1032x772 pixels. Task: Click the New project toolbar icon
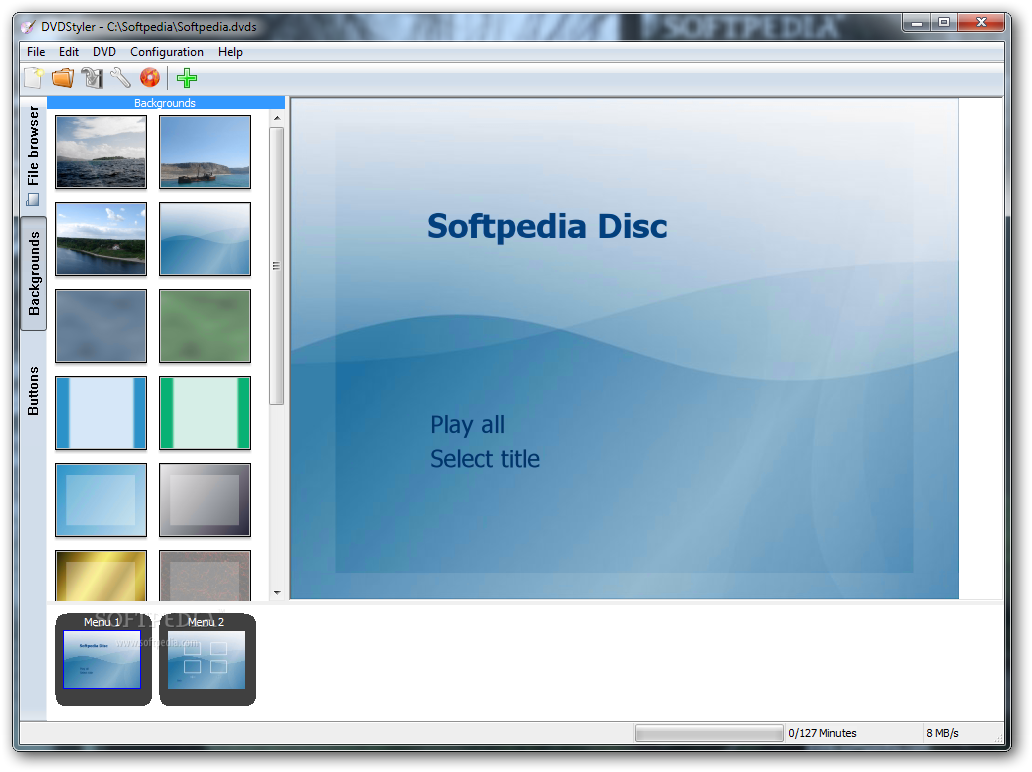click(x=34, y=78)
